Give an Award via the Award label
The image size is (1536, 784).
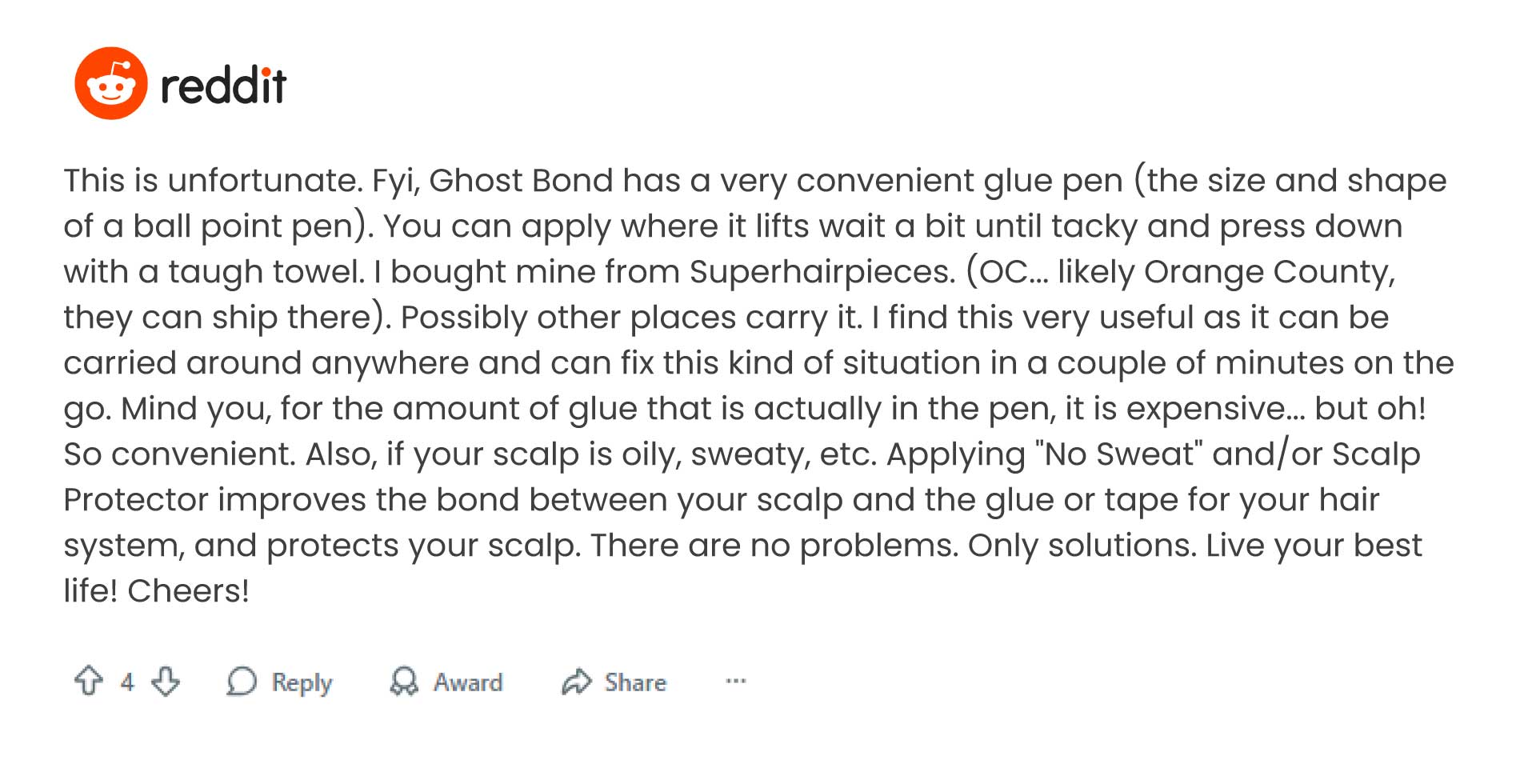tap(468, 682)
